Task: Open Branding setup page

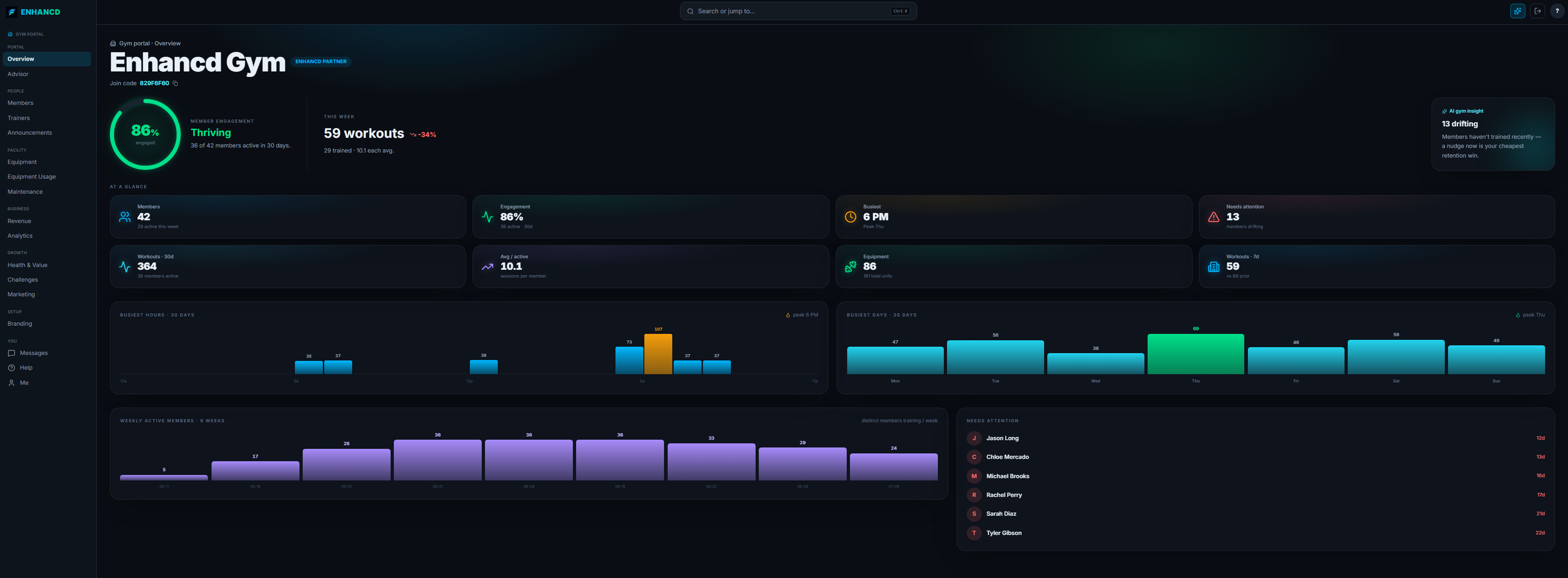Action: (x=47, y=324)
